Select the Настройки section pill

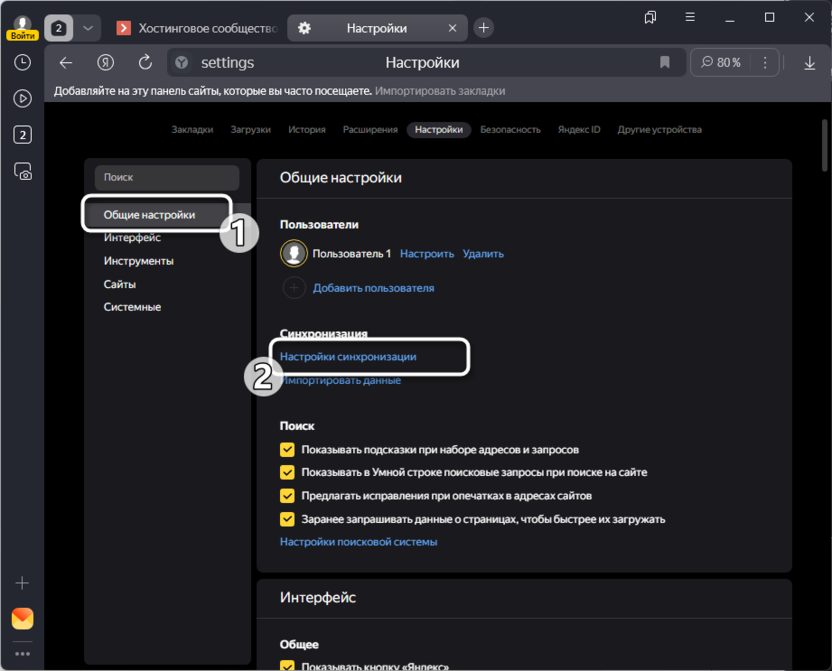[x=438, y=129]
